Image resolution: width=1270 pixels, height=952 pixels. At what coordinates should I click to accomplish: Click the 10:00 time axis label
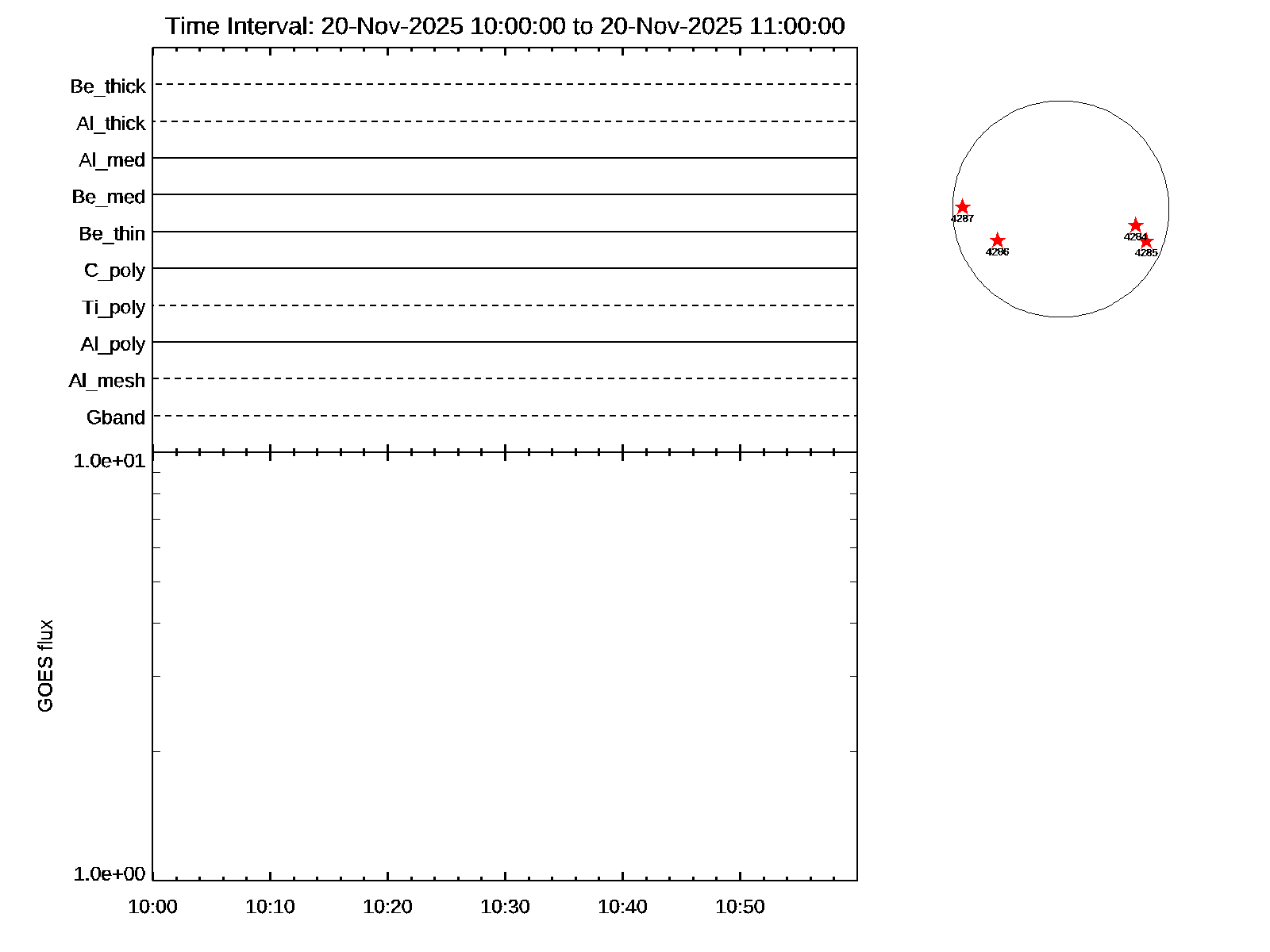point(152,907)
